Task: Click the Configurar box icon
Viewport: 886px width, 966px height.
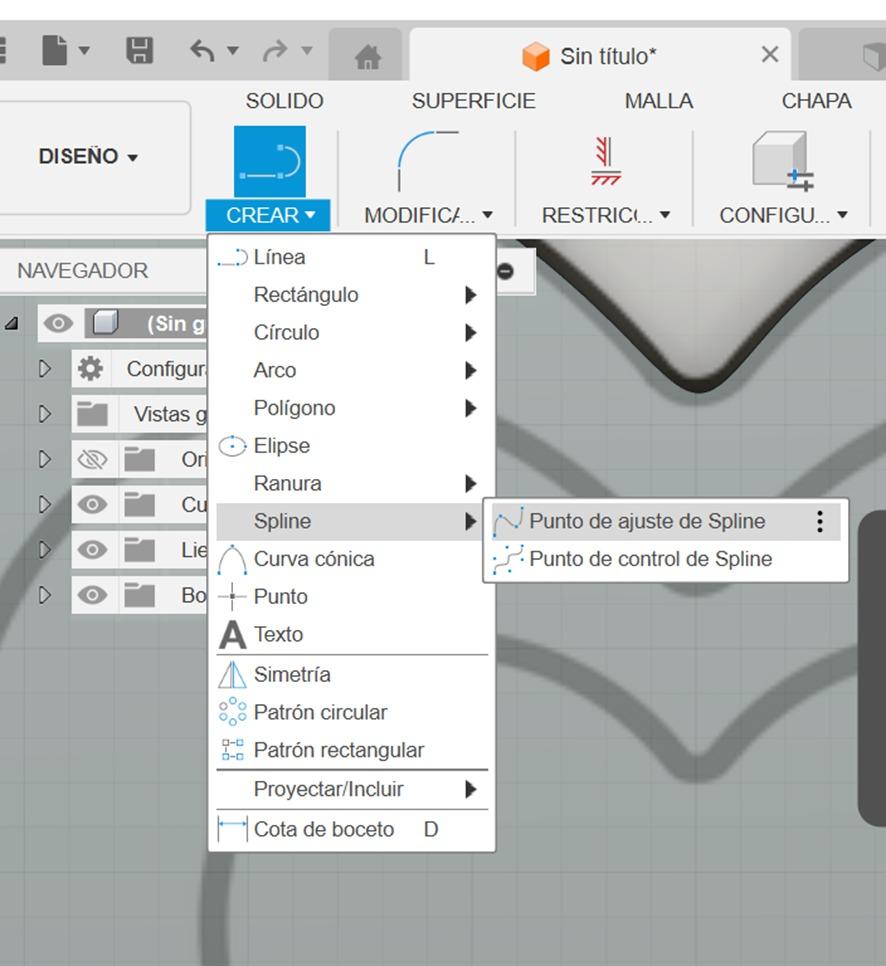Action: pos(782,161)
